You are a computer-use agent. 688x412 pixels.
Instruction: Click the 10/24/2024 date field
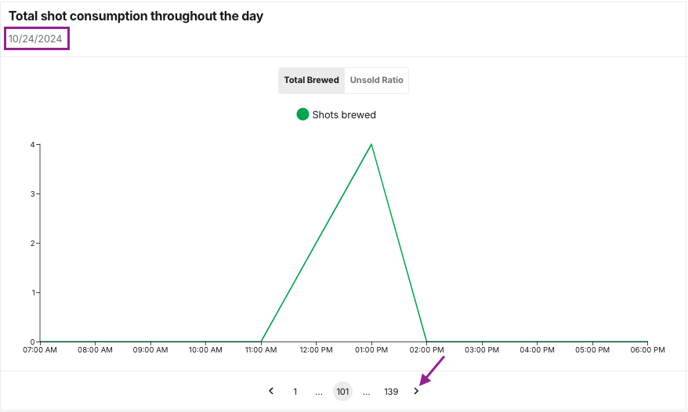click(37, 39)
